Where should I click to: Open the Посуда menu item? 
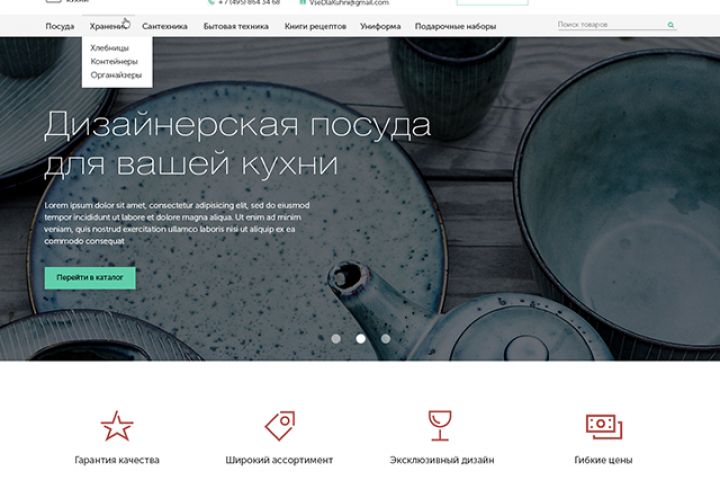[x=60, y=27]
